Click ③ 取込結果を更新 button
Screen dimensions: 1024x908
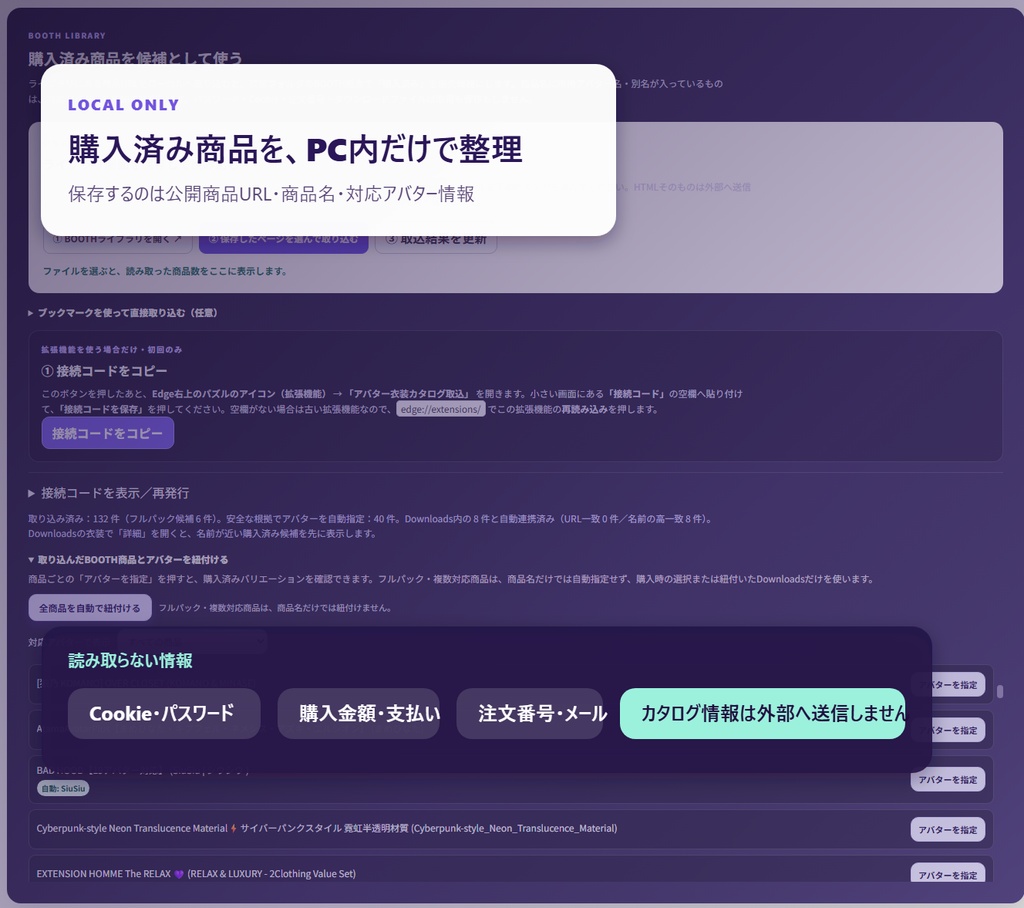pos(436,240)
